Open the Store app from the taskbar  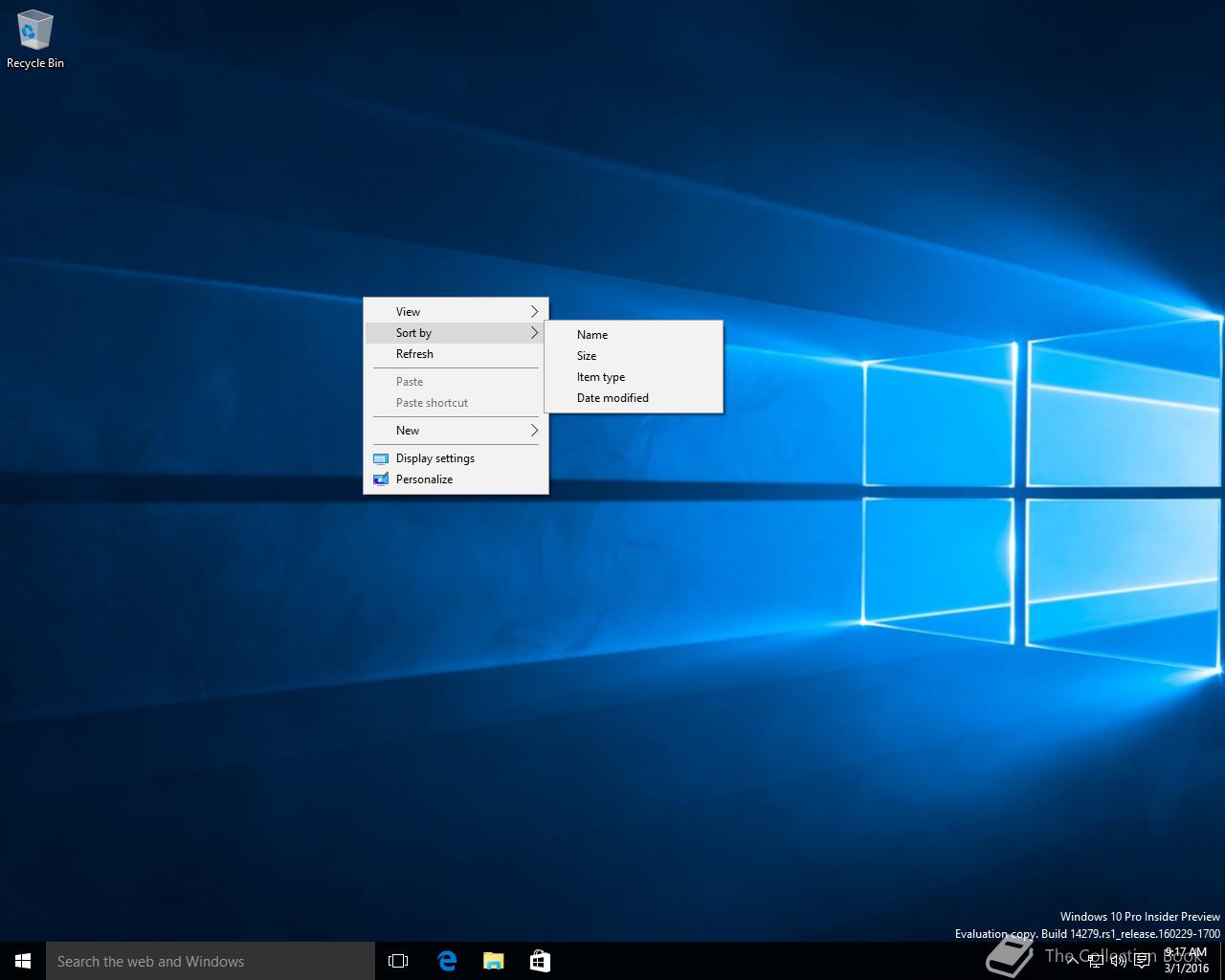540,961
